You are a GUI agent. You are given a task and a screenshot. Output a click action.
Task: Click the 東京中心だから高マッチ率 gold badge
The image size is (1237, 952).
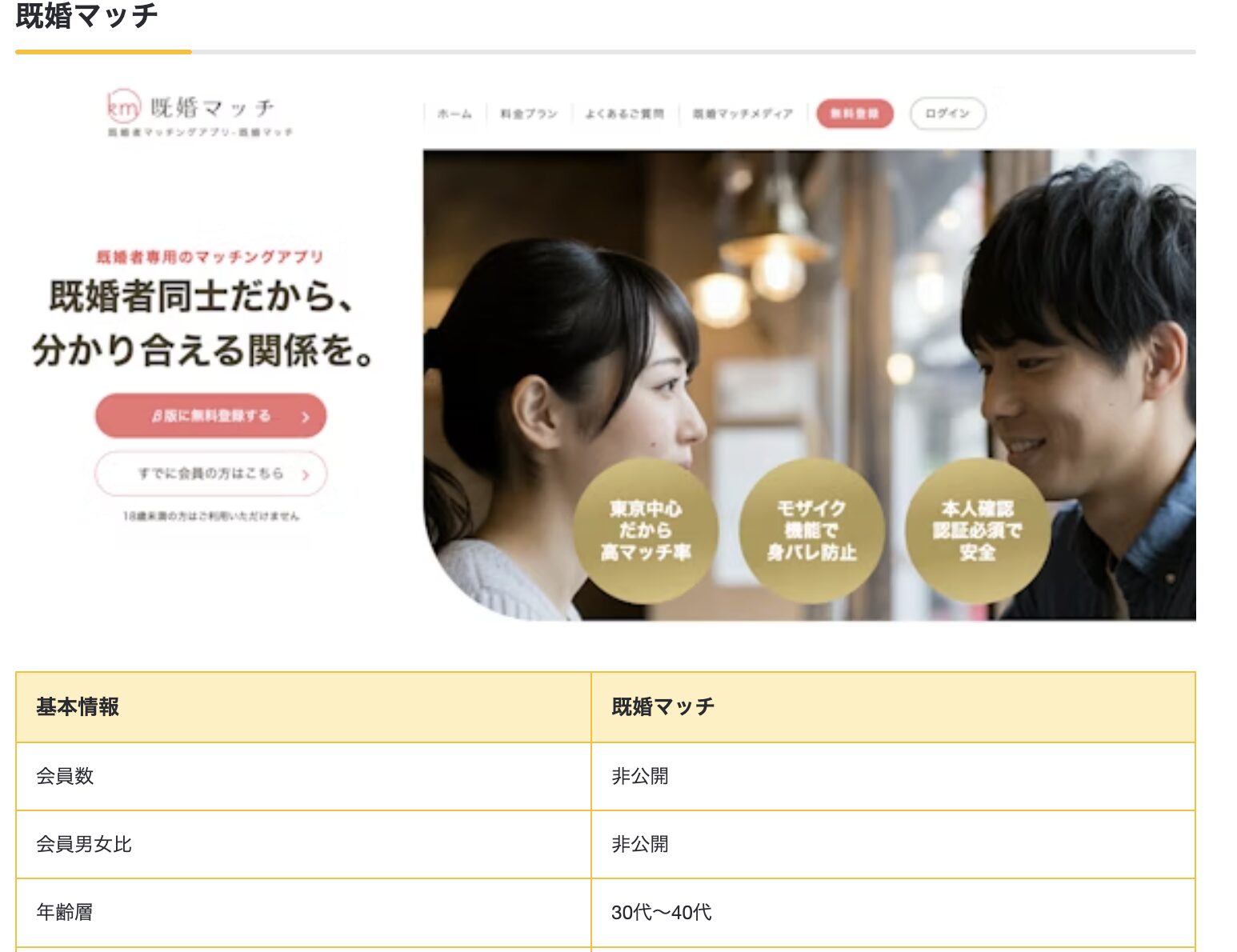point(646,530)
